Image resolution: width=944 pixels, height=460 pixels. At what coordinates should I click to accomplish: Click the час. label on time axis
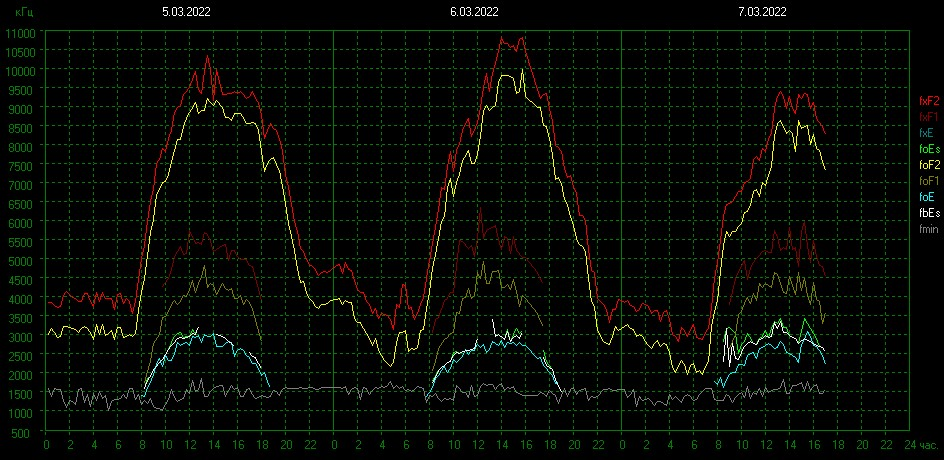click(928, 444)
